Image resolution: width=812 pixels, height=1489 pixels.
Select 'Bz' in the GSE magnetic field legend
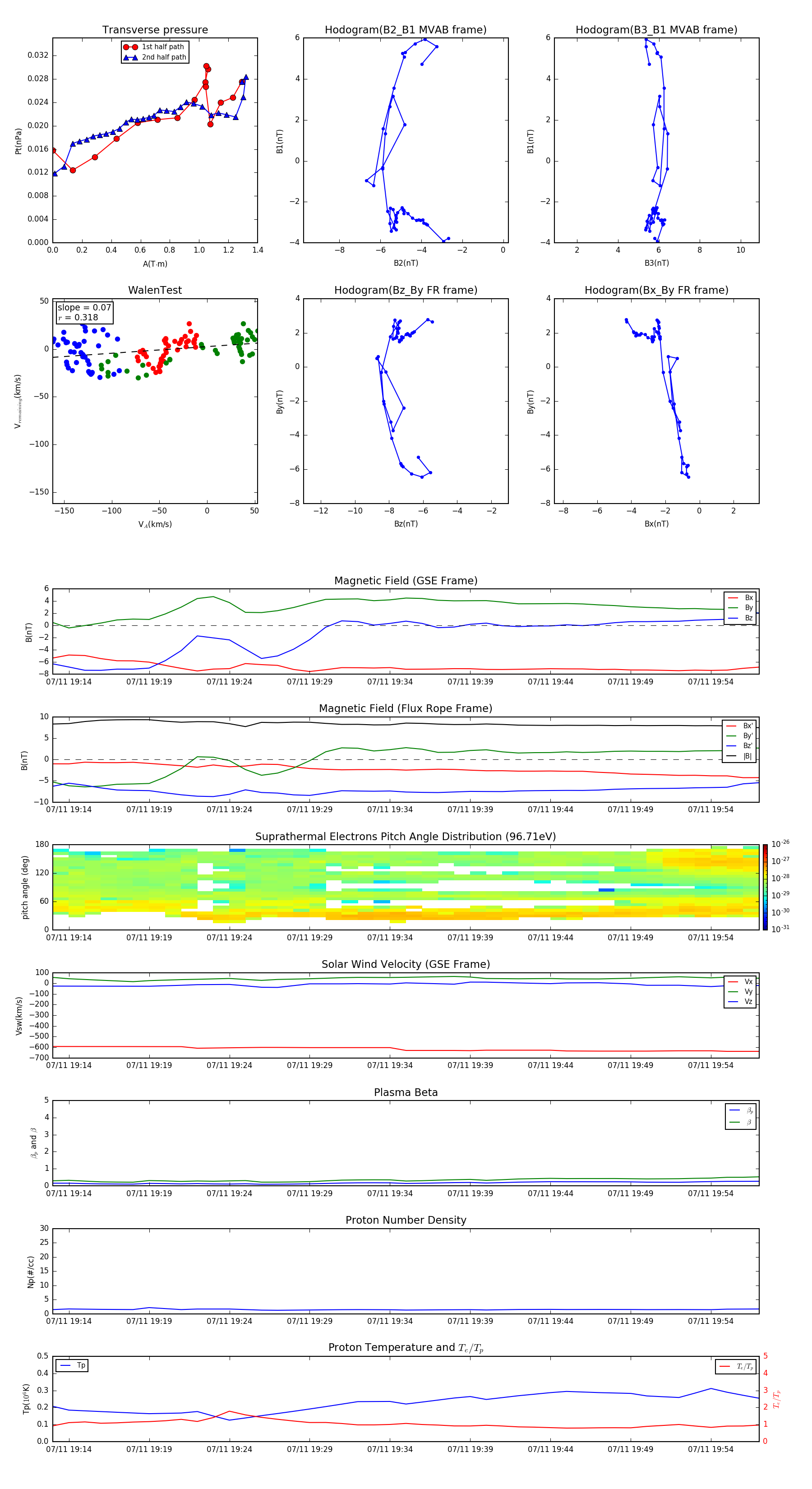(740, 618)
